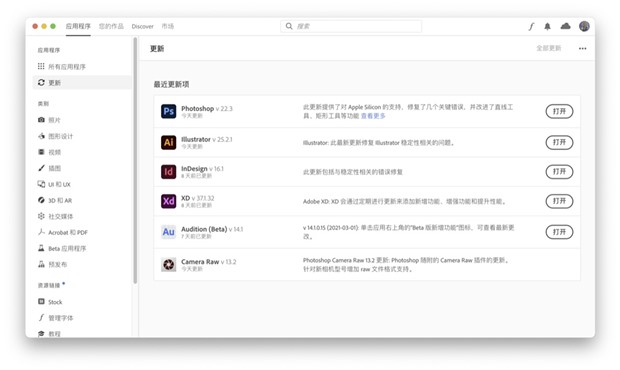Screen dimensions: 620x370
Task: Click the Audition Beta app icon
Action: tap(168, 232)
